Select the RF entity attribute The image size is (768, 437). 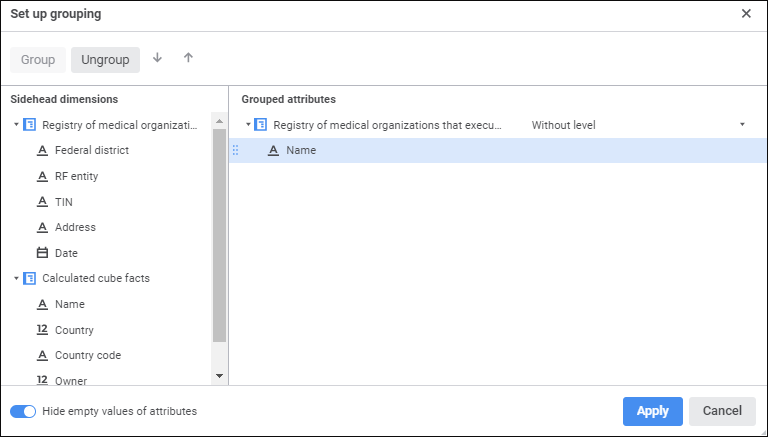76,176
